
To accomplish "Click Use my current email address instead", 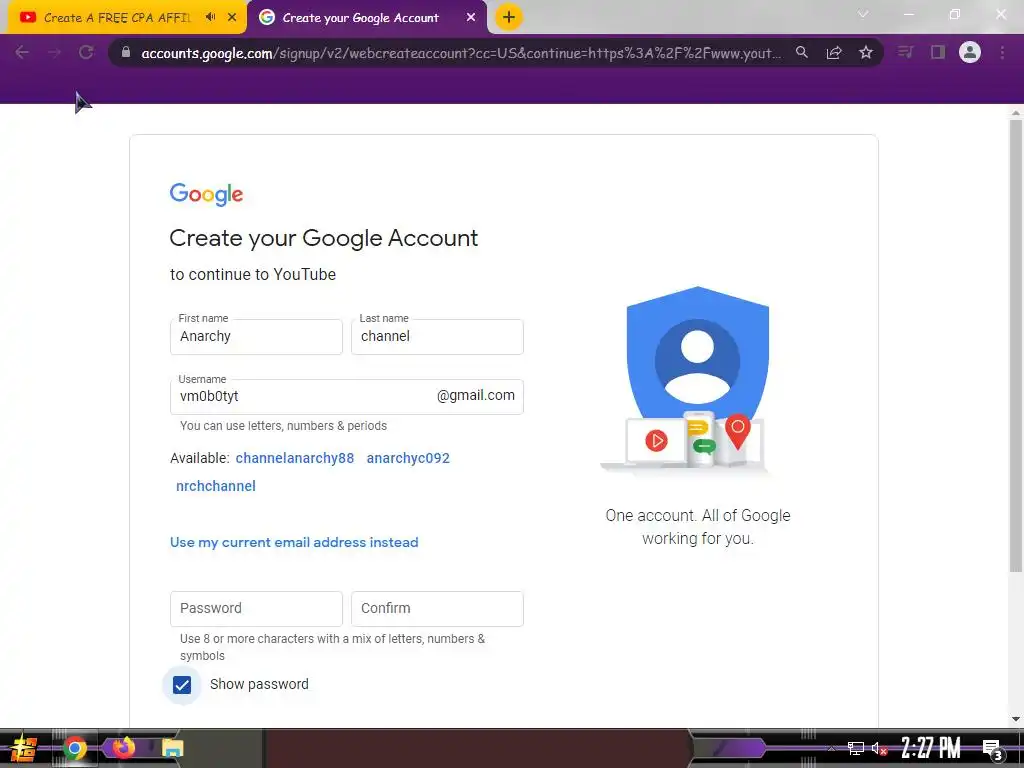I will click(x=294, y=542).
